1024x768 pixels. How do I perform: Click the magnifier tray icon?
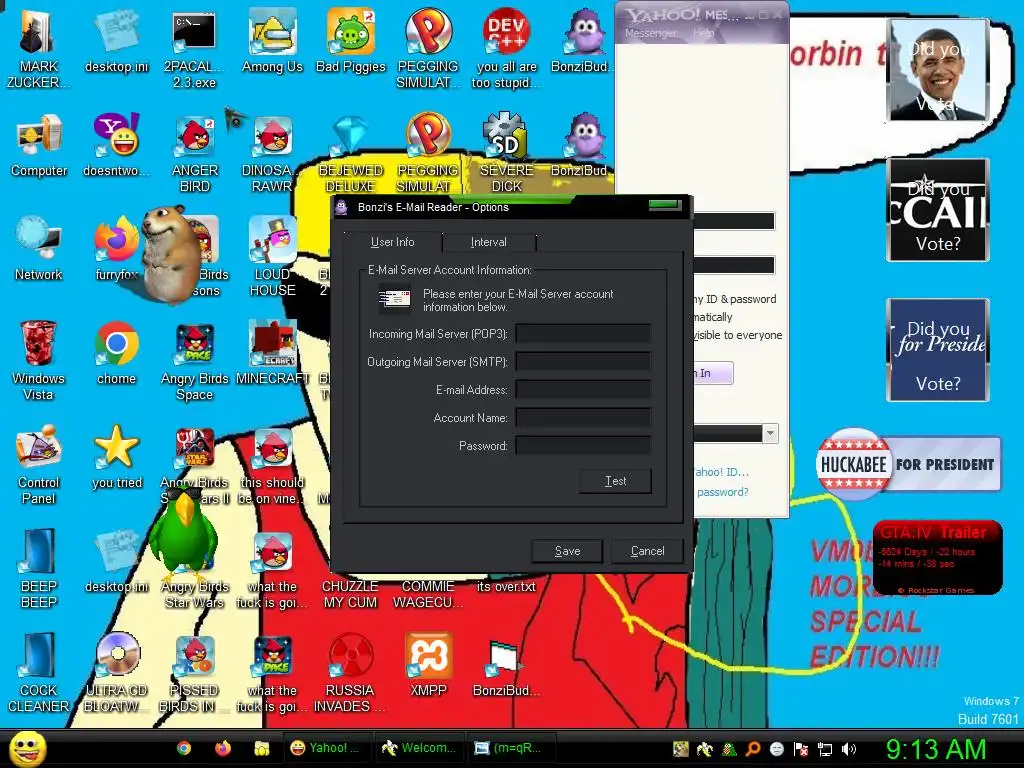[753, 749]
